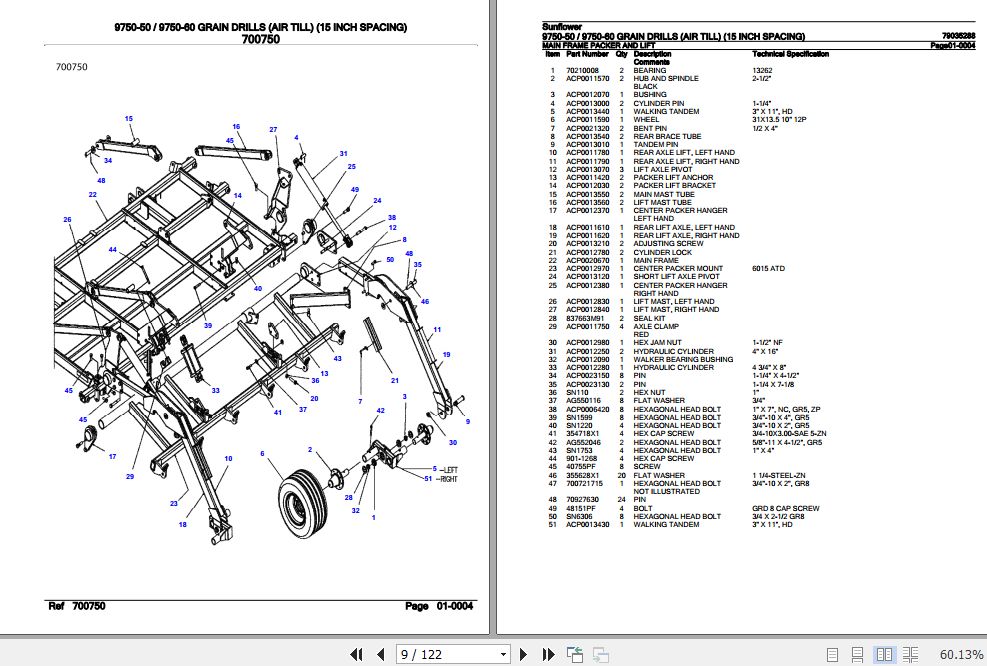Go to the previous page
Image resolution: width=987 pixels, height=666 pixels.
380,655
